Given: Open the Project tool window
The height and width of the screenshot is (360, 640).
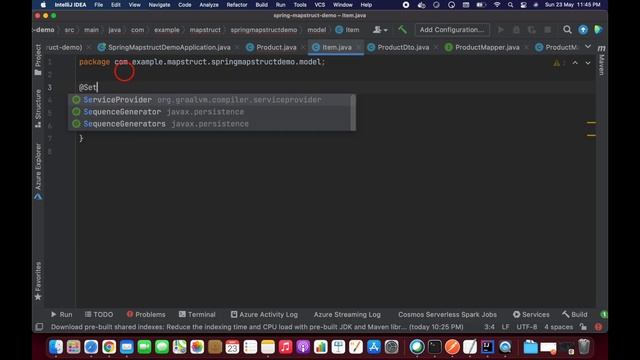Looking at the screenshot, I should 38,60.
